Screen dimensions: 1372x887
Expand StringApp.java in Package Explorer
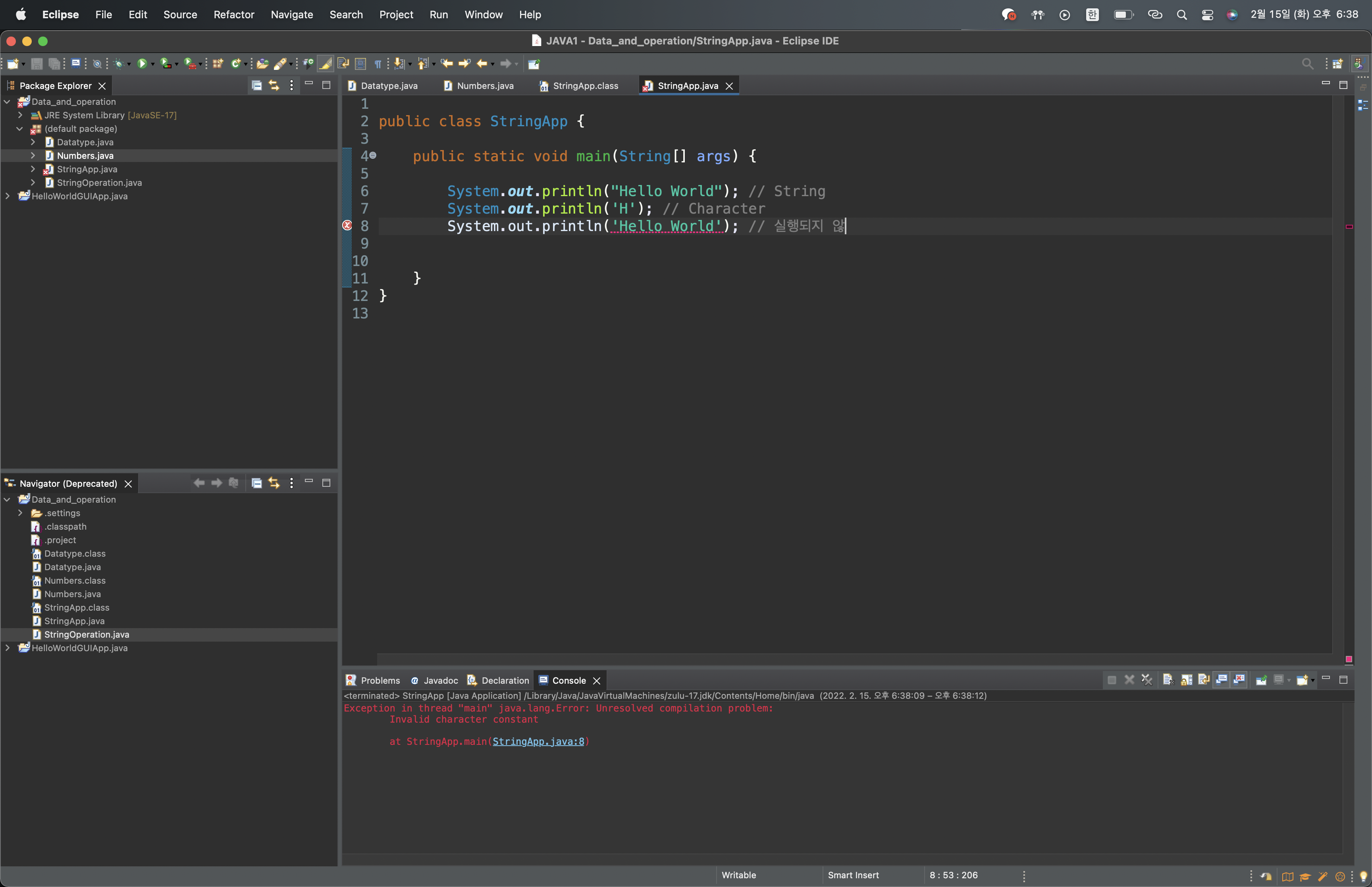[x=33, y=169]
